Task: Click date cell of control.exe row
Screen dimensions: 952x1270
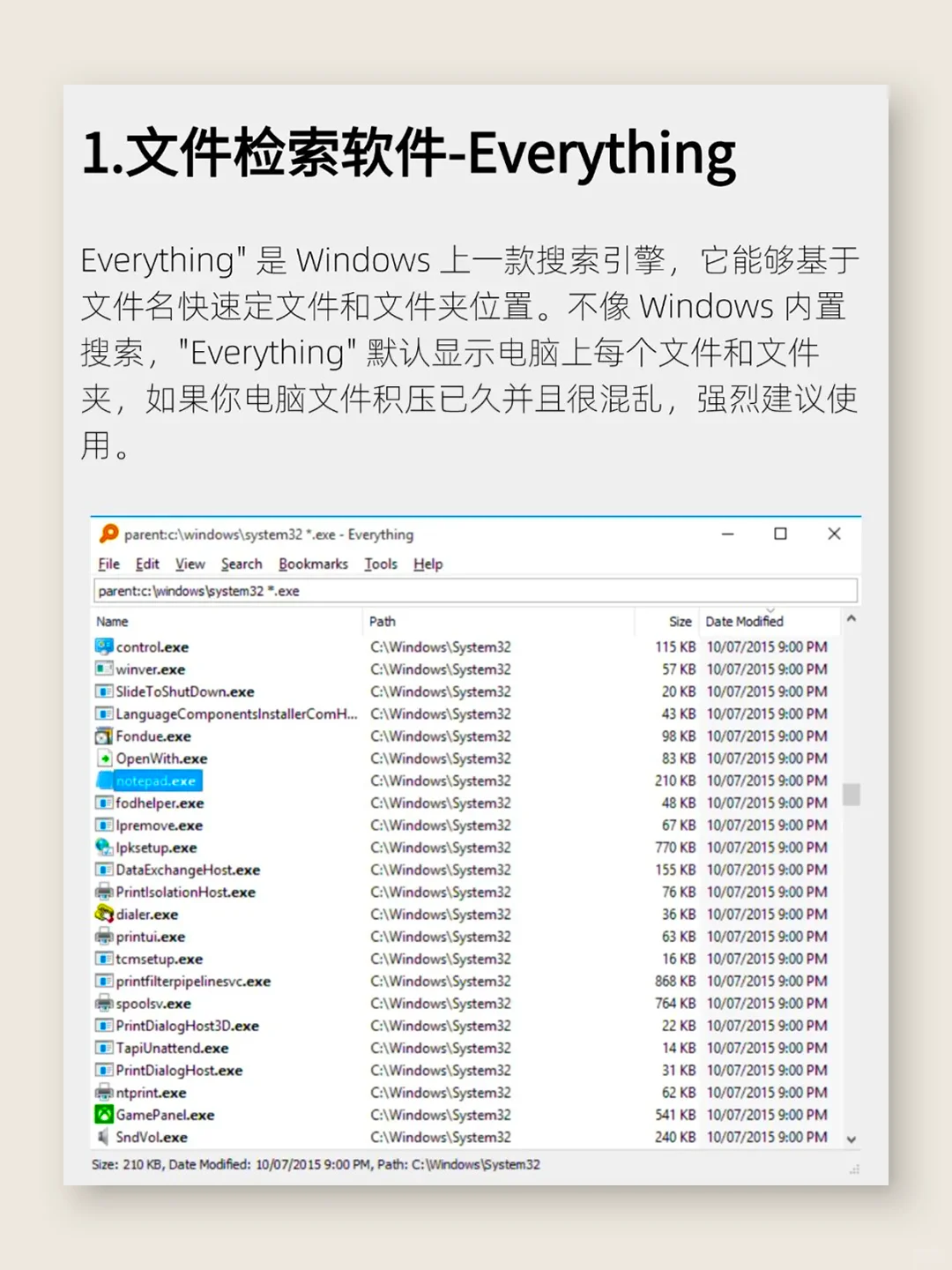Action: tap(767, 646)
